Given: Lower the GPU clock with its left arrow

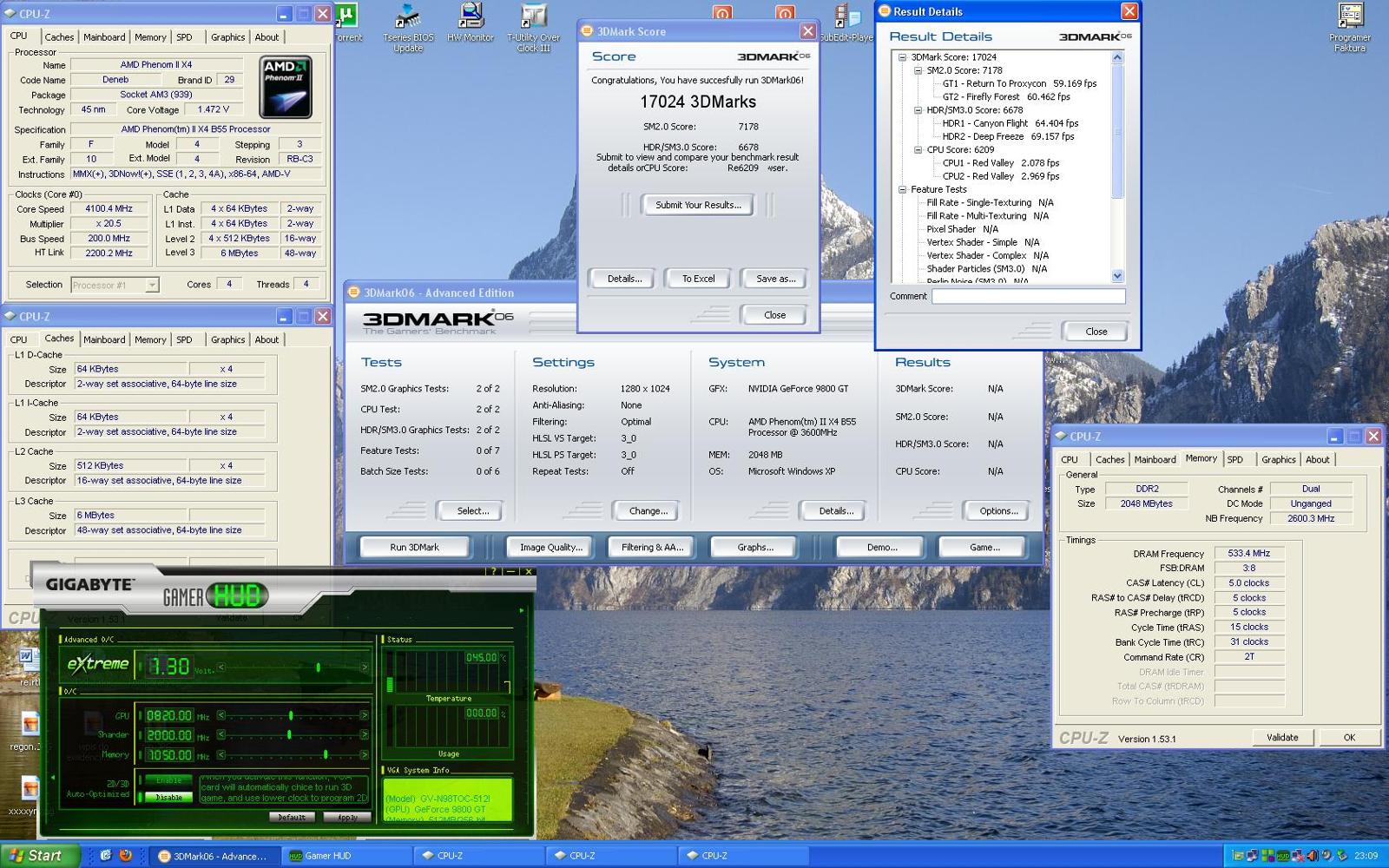Looking at the screenshot, I should pyautogui.click(x=221, y=715).
